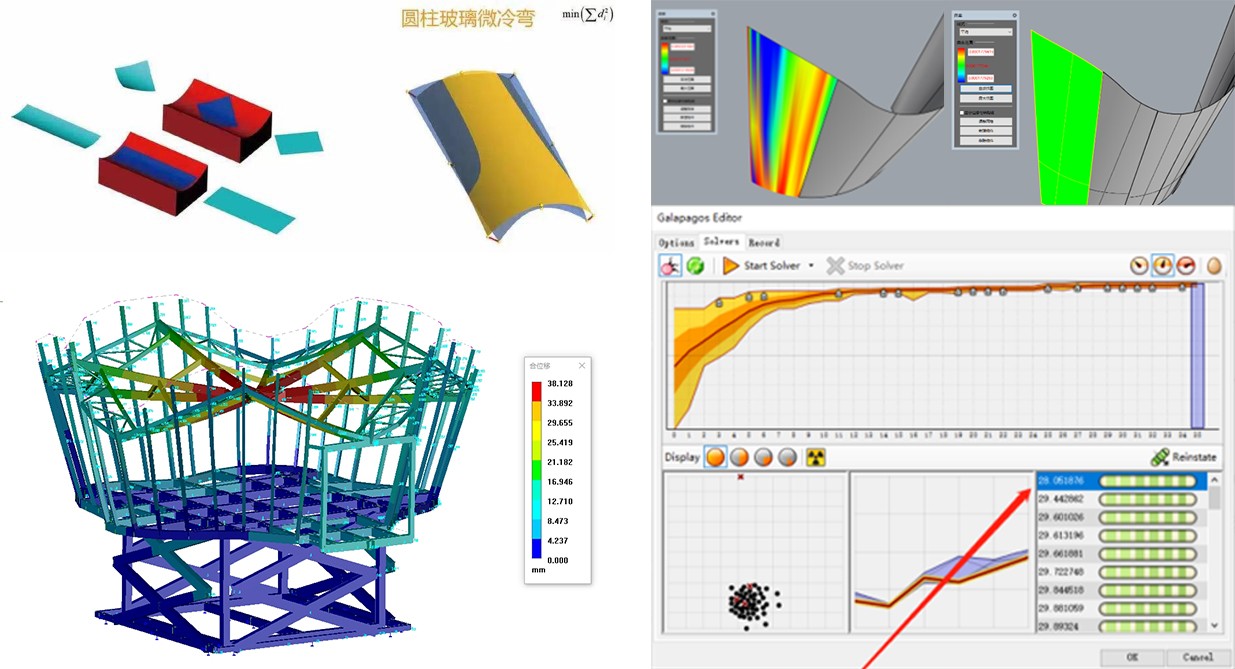Tick the checkbox in right analysis panel

pos(963,113)
